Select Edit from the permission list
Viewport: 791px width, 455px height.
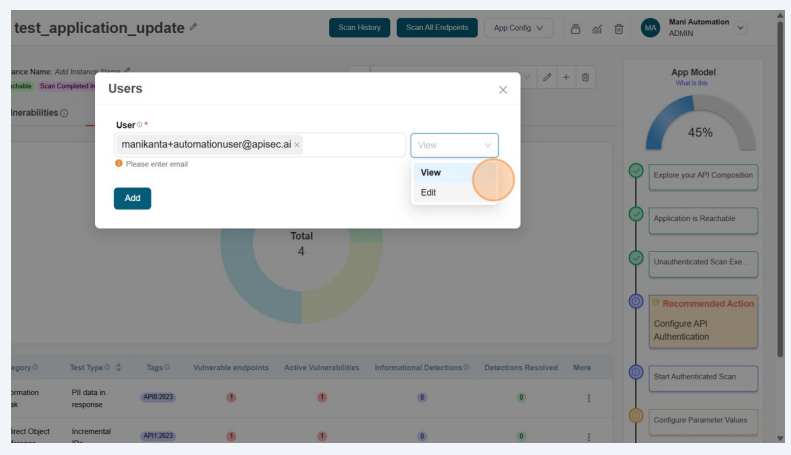point(429,192)
